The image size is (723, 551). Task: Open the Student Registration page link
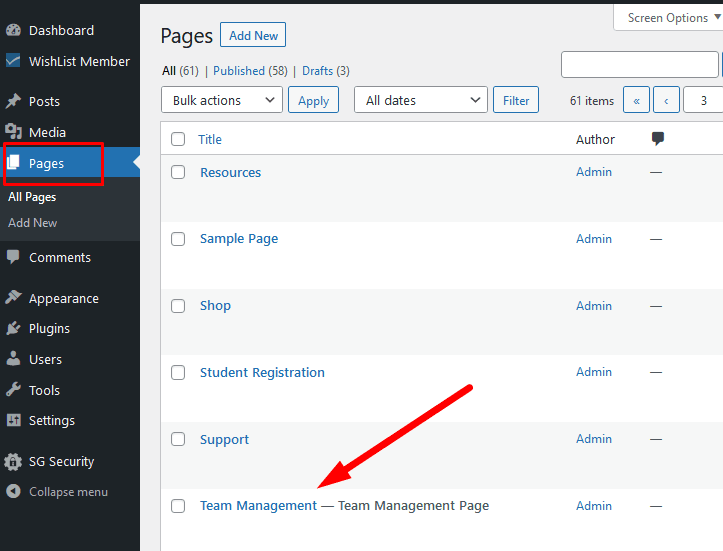coord(262,373)
